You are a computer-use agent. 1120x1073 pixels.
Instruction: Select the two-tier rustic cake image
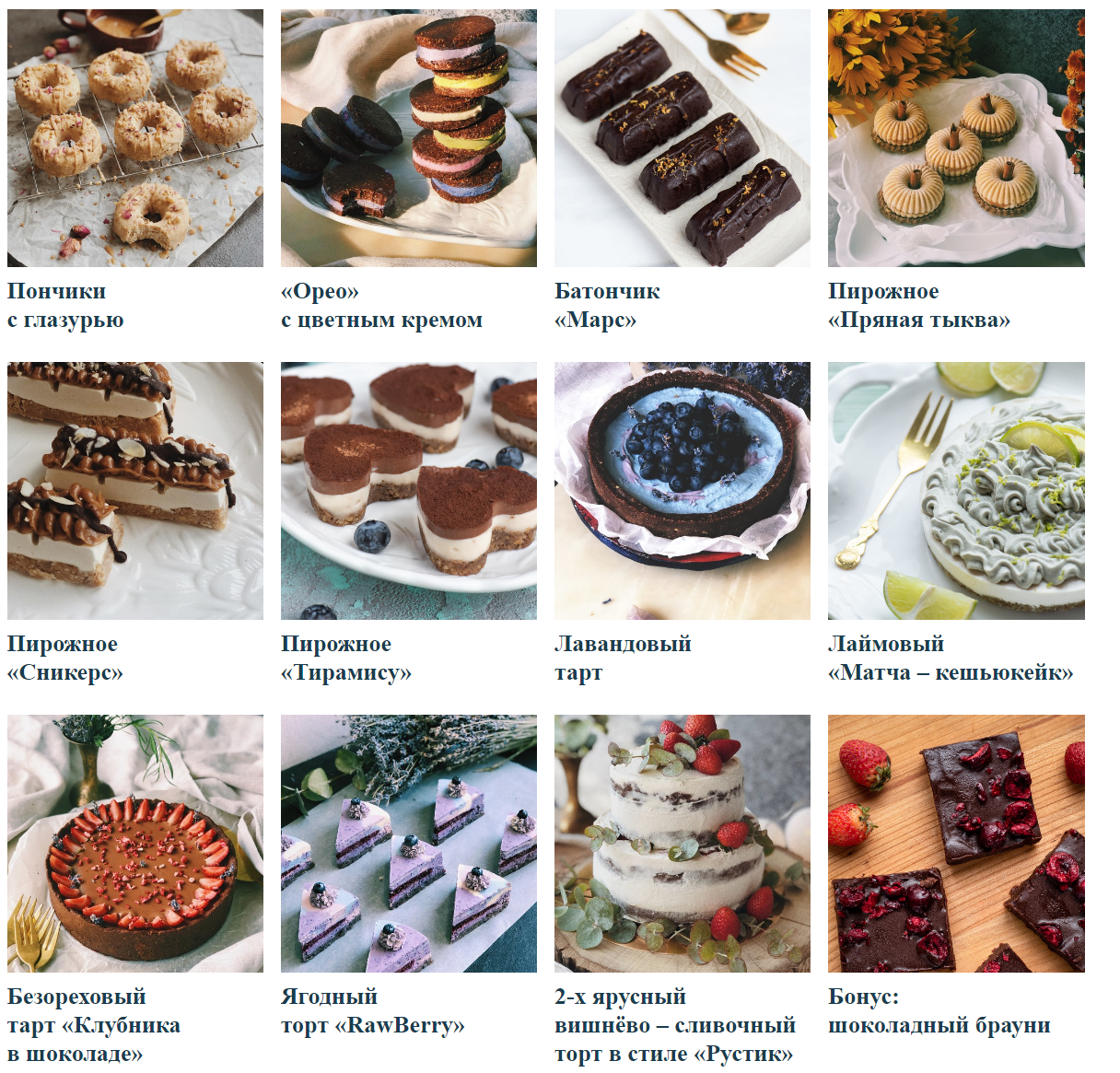682,844
